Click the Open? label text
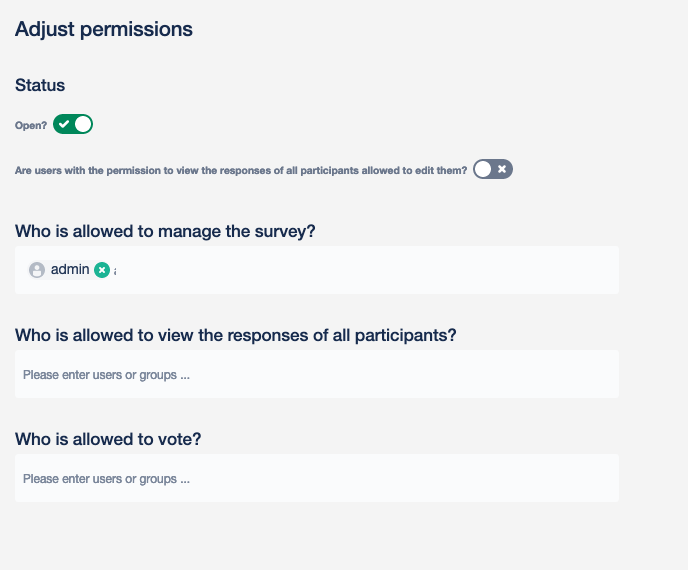 tap(31, 126)
